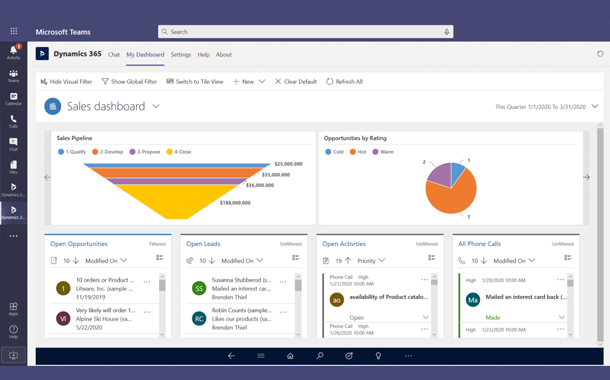Open Calls in the sidebar
610x380 pixels.
pyautogui.click(x=14, y=121)
